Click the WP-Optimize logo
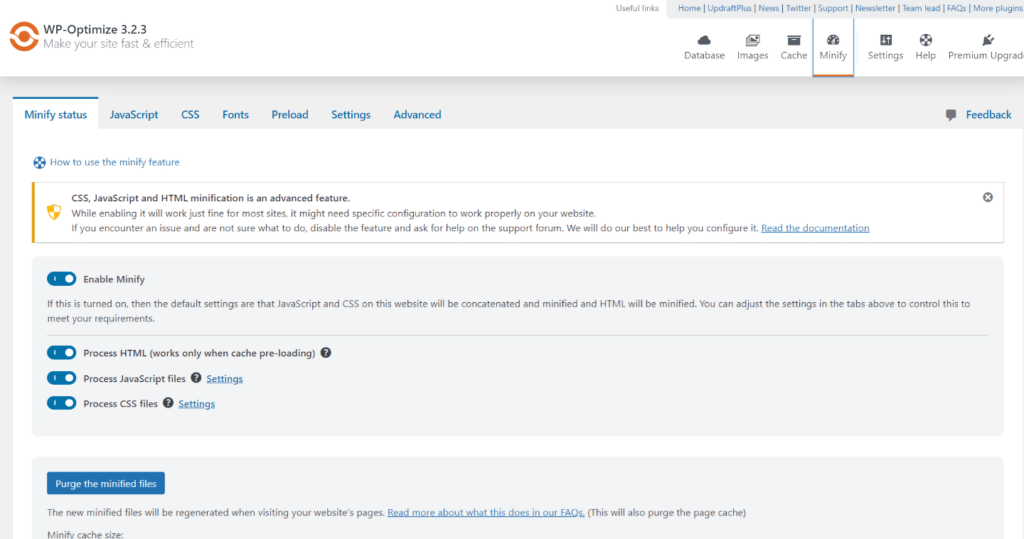Image resolution: width=1024 pixels, height=539 pixels. tap(24, 37)
